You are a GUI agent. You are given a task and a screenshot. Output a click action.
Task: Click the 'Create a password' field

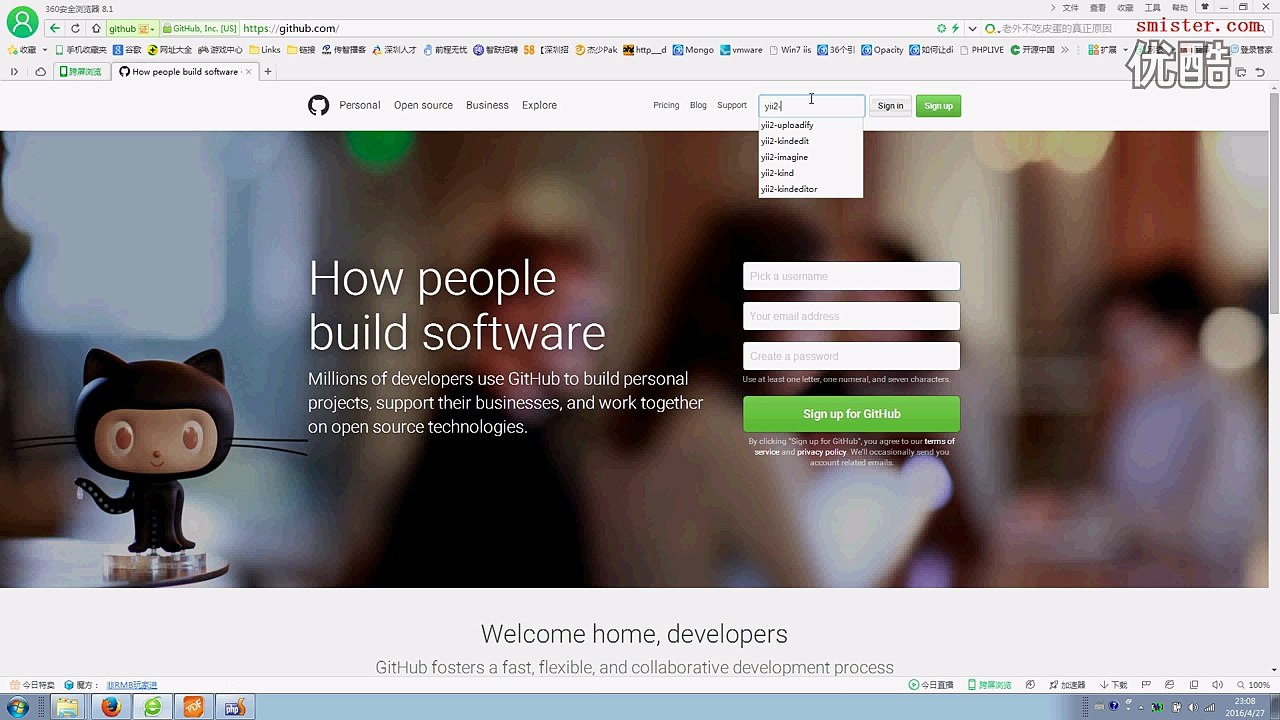(x=851, y=356)
